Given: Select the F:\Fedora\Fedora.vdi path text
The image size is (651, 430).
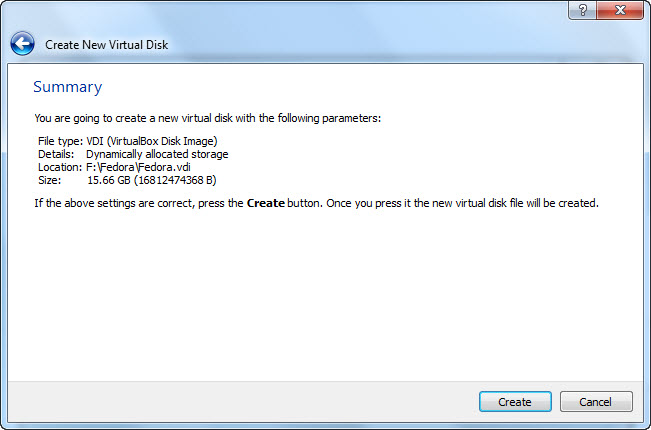Looking at the screenshot, I should pyautogui.click(x=138, y=167).
